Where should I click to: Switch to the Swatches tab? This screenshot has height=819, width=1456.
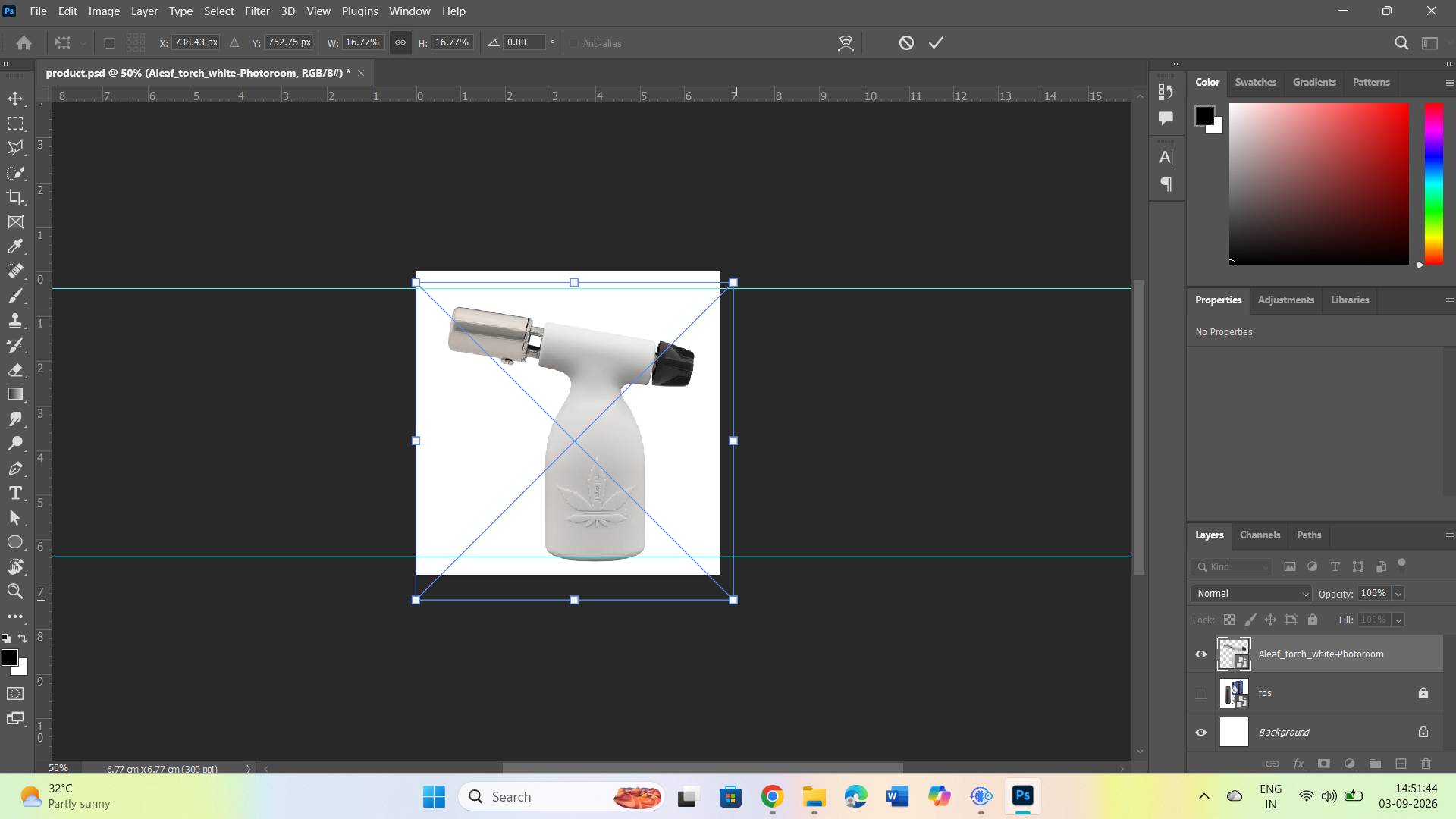click(x=1255, y=83)
